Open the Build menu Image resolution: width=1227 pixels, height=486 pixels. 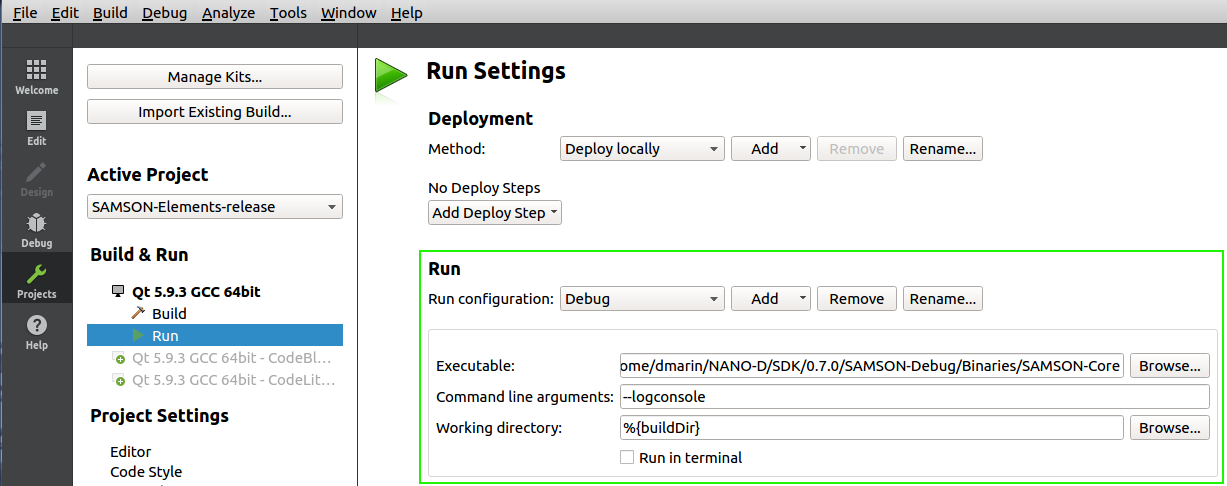[110, 13]
